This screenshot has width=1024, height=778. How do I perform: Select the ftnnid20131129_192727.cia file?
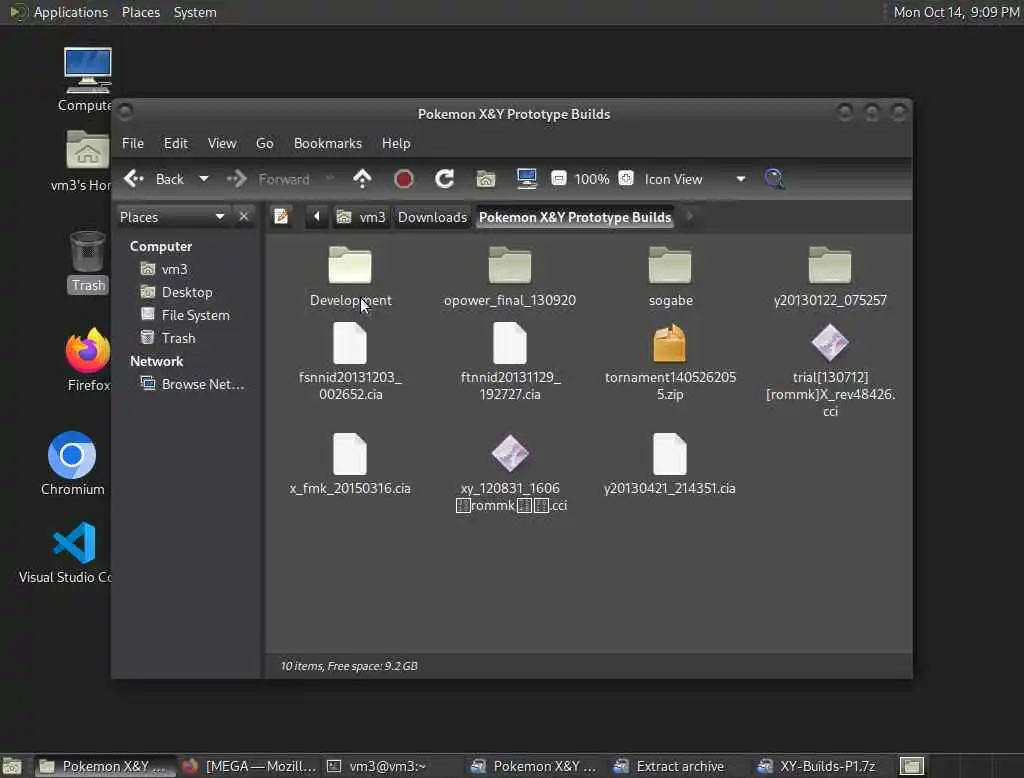click(510, 362)
